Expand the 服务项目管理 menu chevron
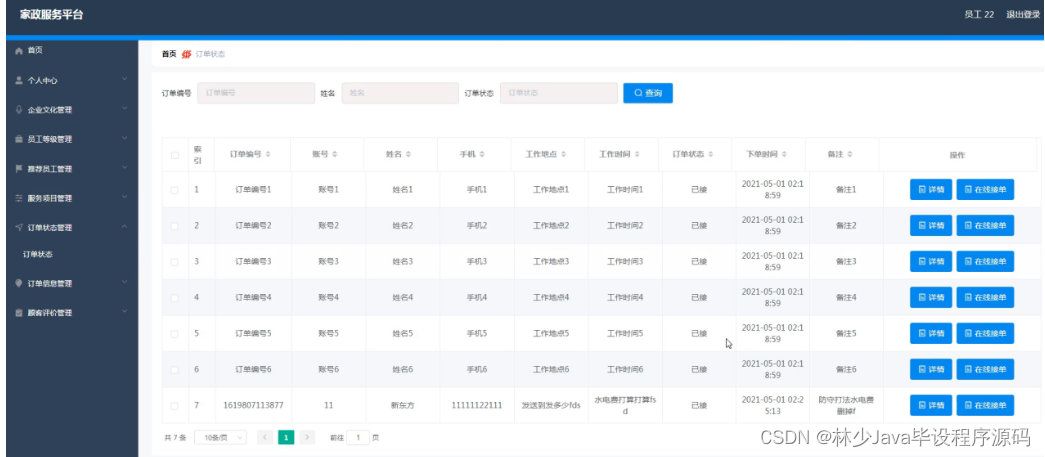This screenshot has width=1045, height=457. coord(125,198)
